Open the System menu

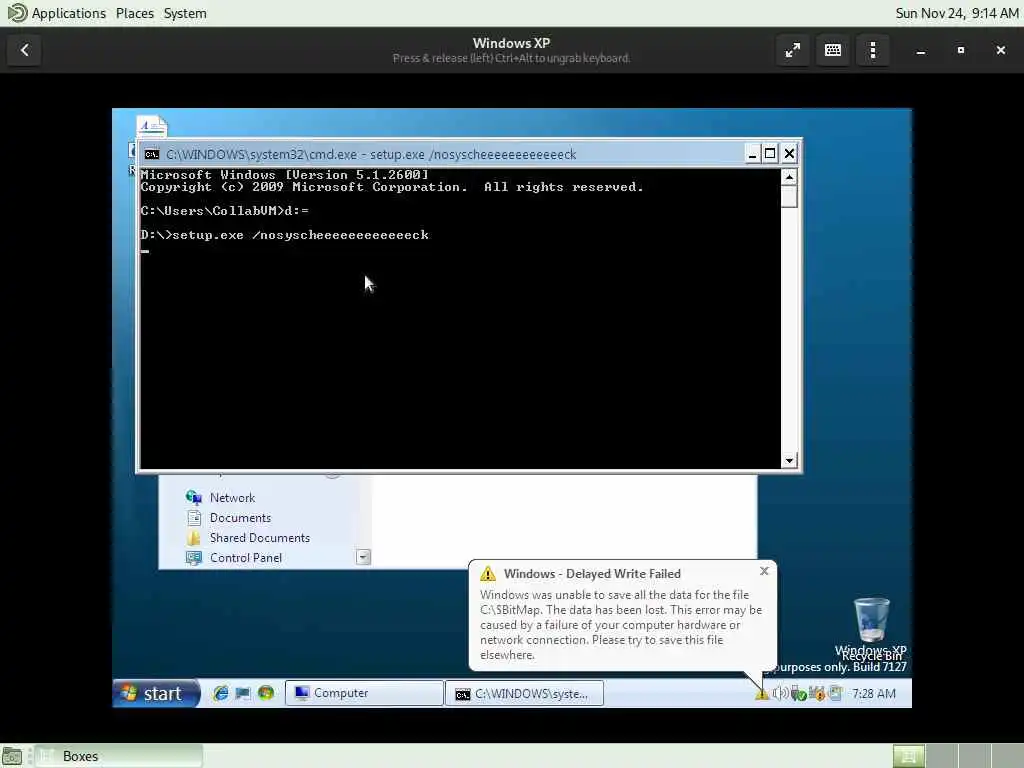[x=185, y=13]
